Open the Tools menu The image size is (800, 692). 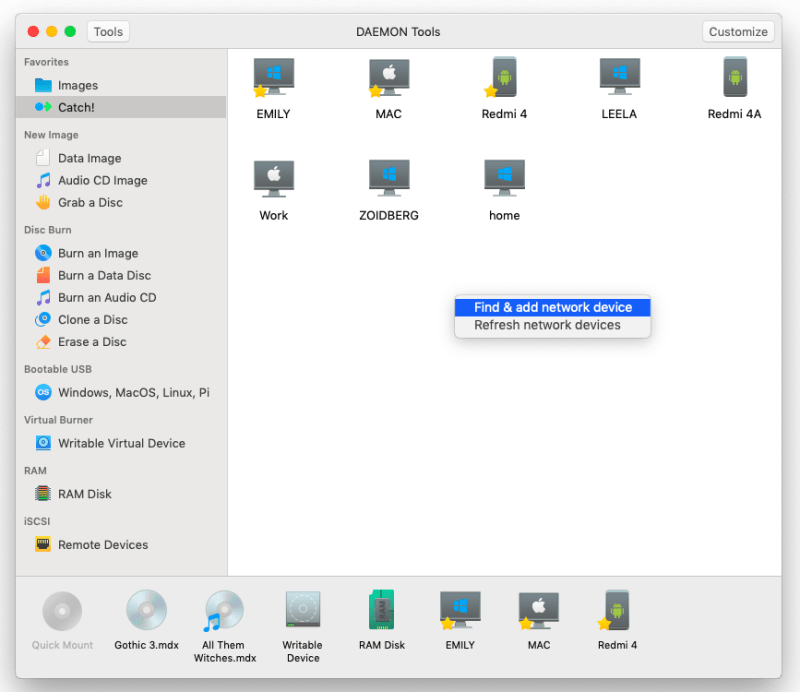[107, 31]
